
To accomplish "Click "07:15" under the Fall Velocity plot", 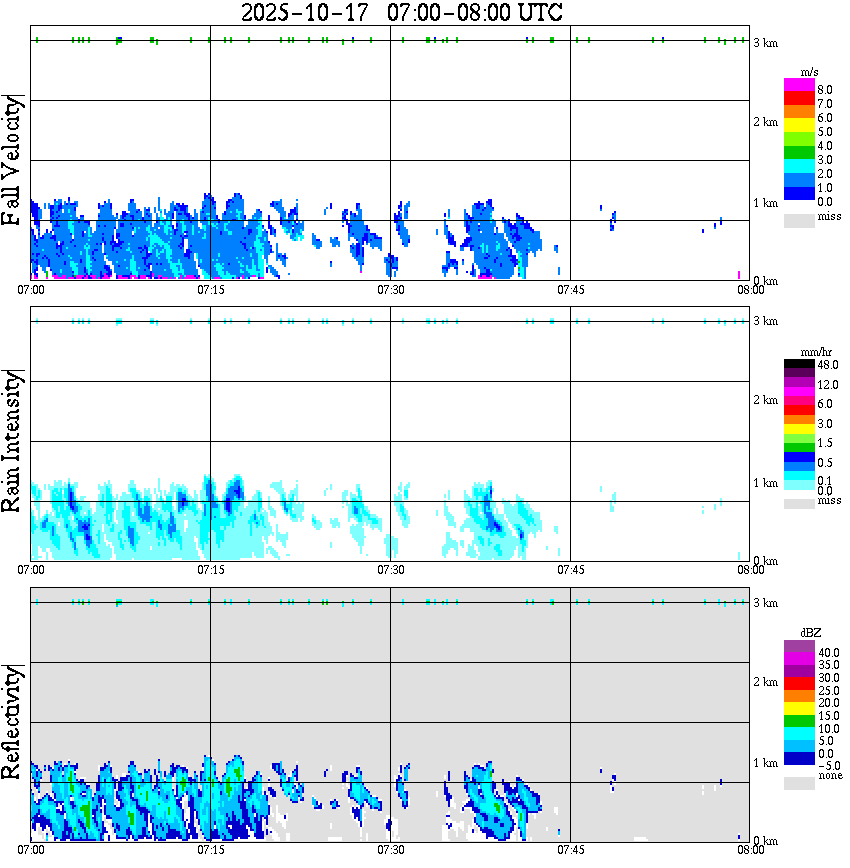I will pyautogui.click(x=211, y=290).
